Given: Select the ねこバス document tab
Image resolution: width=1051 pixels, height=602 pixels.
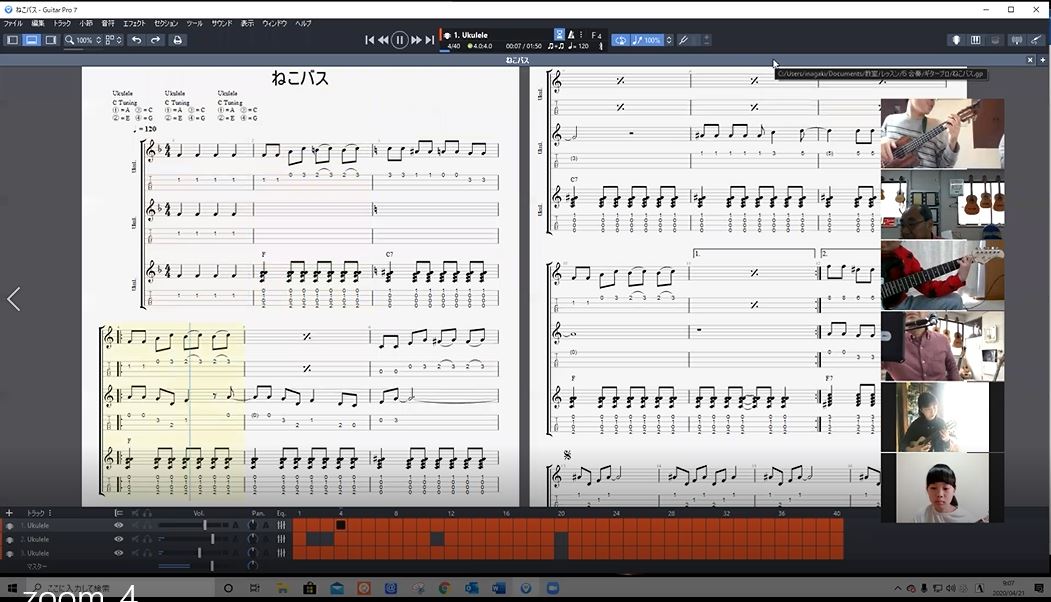Looking at the screenshot, I should 517,60.
